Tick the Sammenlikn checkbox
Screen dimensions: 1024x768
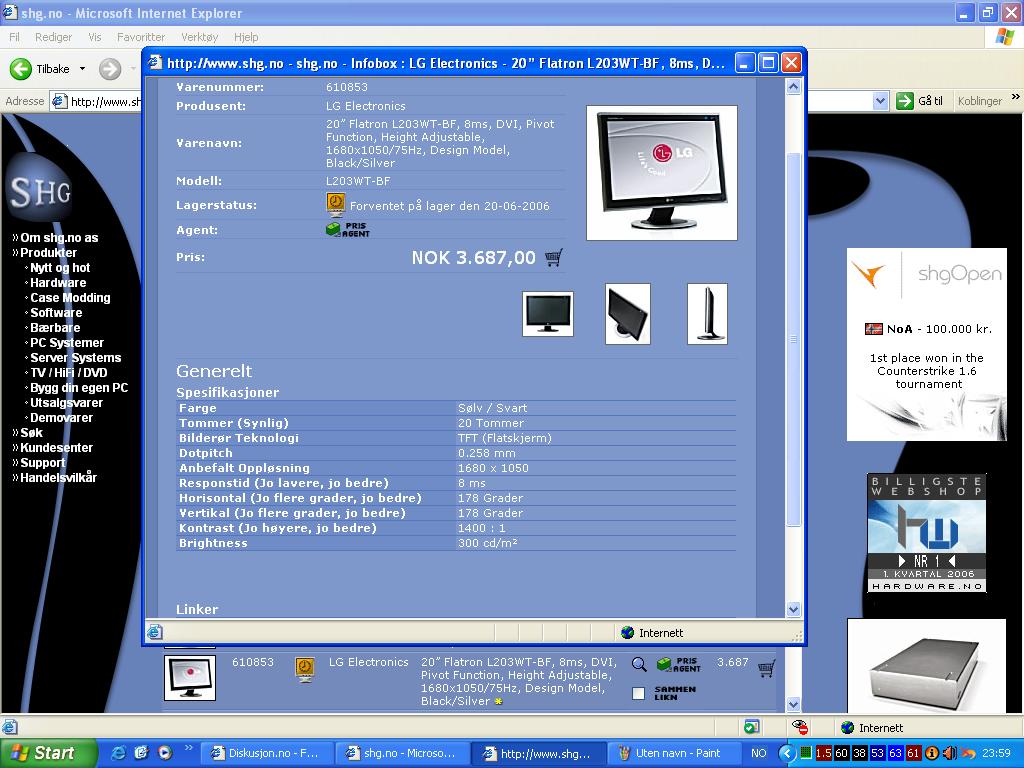coord(639,694)
